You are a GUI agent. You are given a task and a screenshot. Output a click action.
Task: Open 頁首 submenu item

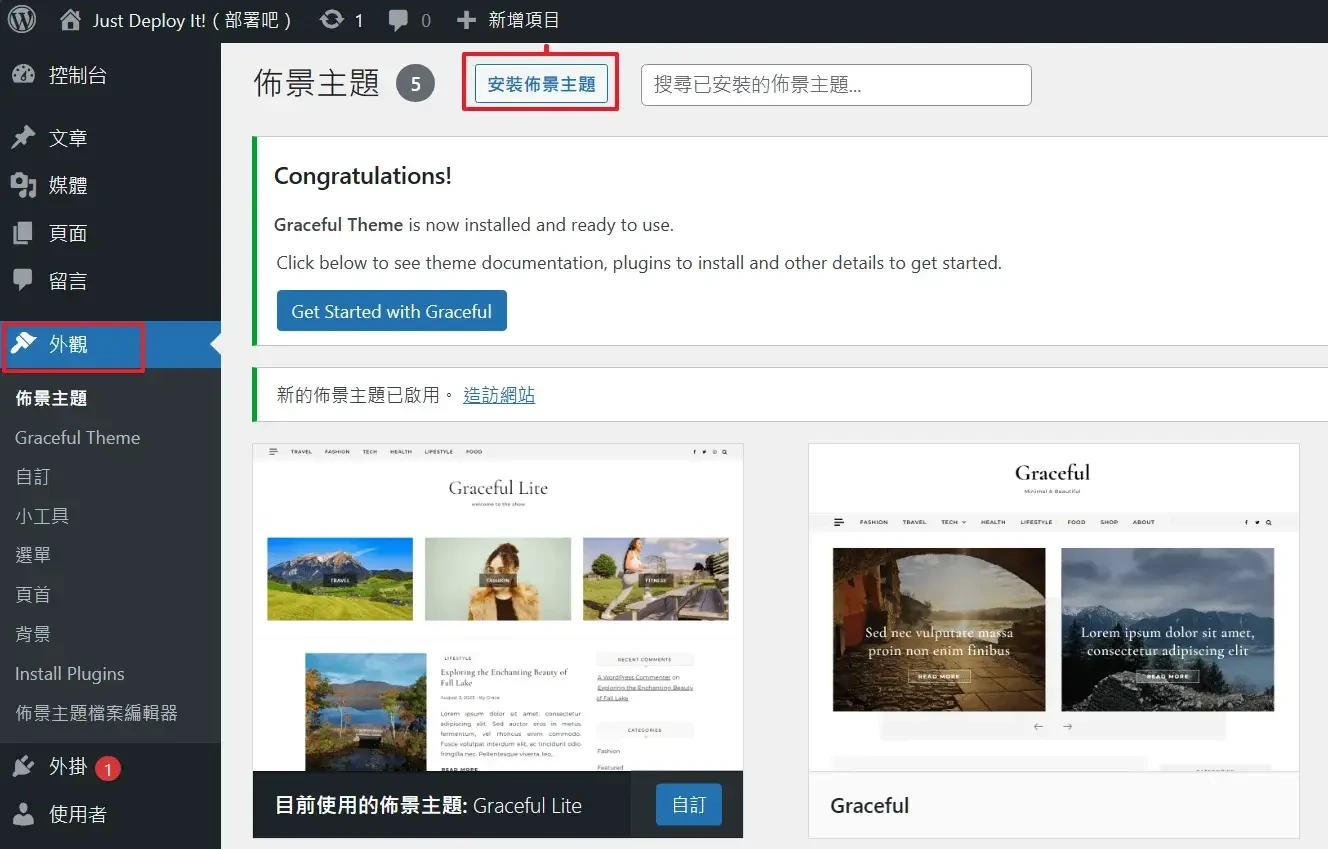(x=32, y=595)
